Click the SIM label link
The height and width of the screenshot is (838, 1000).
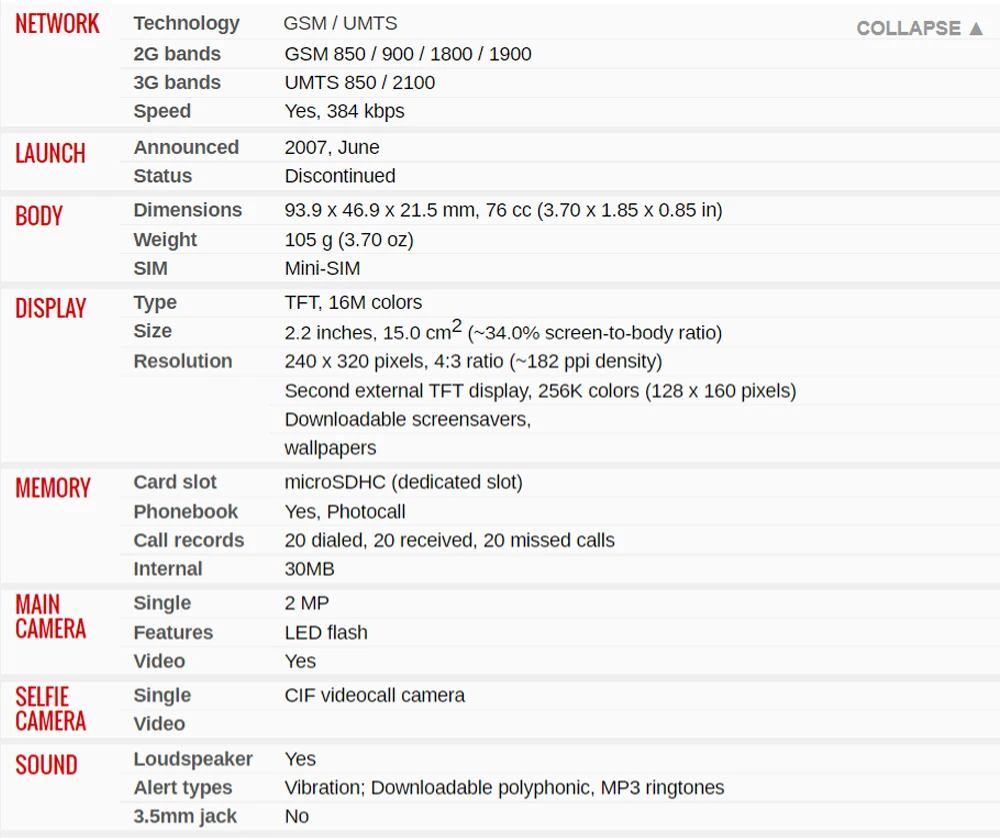point(150,269)
